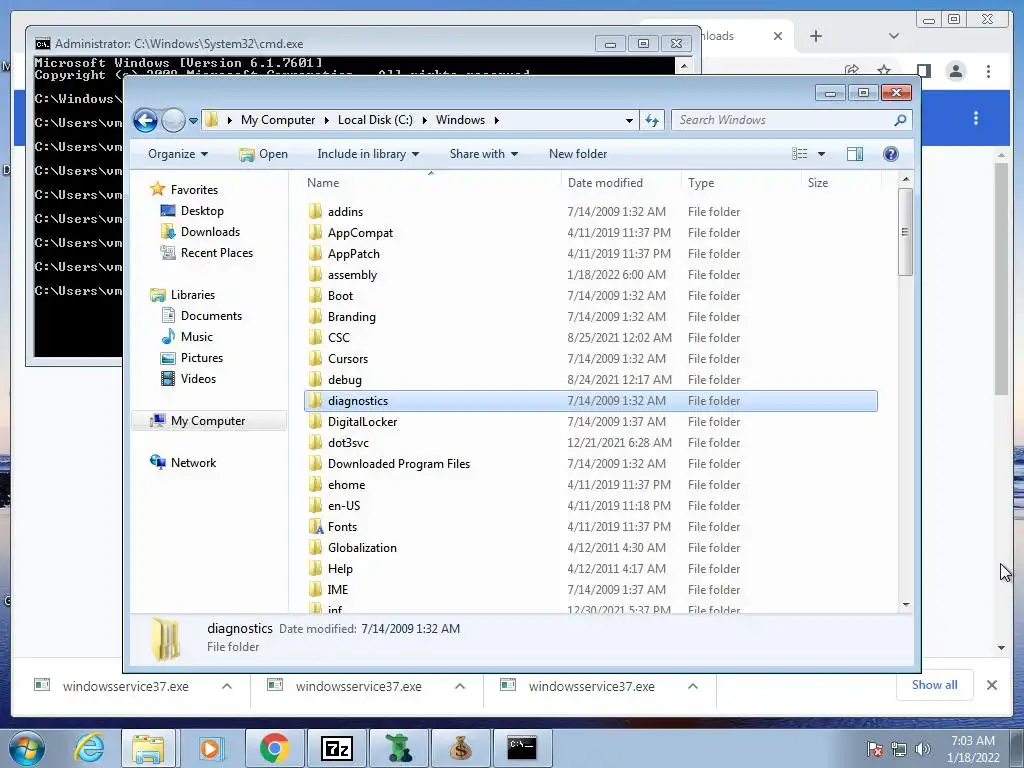Click the volume speaker tray icon
The width and height of the screenshot is (1024, 768).
(x=922, y=749)
